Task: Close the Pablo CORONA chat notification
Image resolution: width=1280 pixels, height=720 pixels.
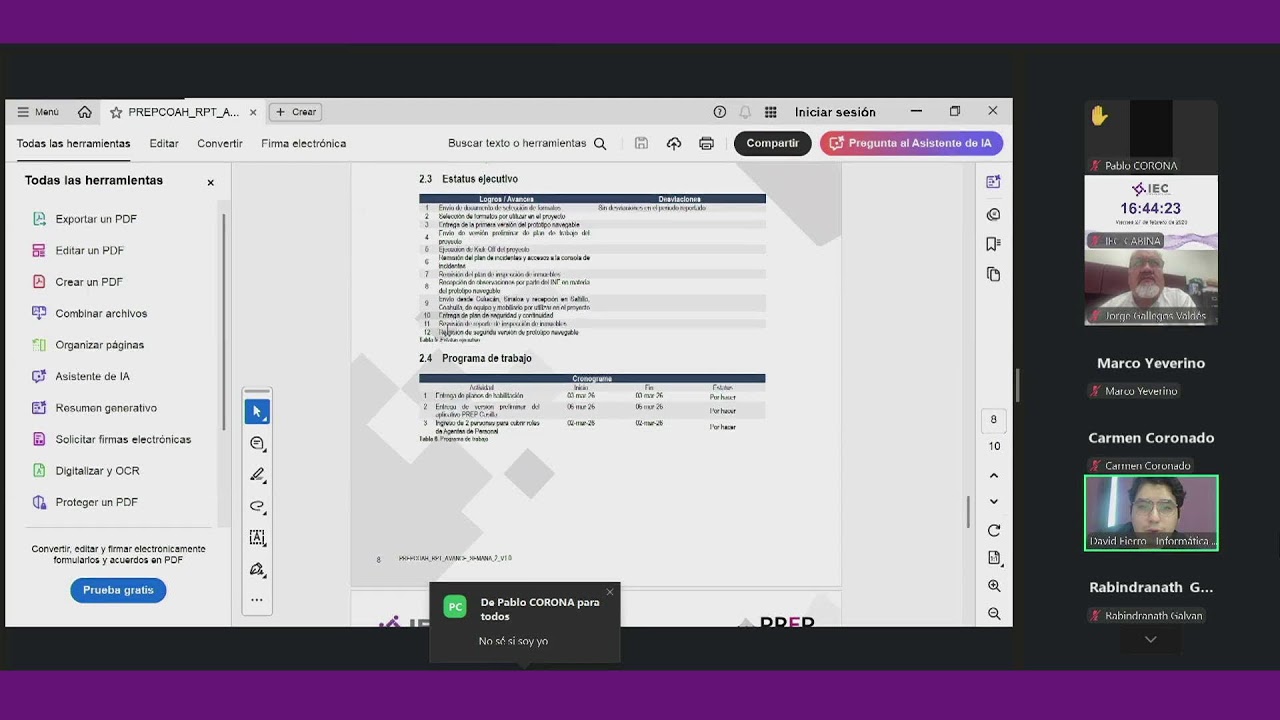Action: coord(610,592)
